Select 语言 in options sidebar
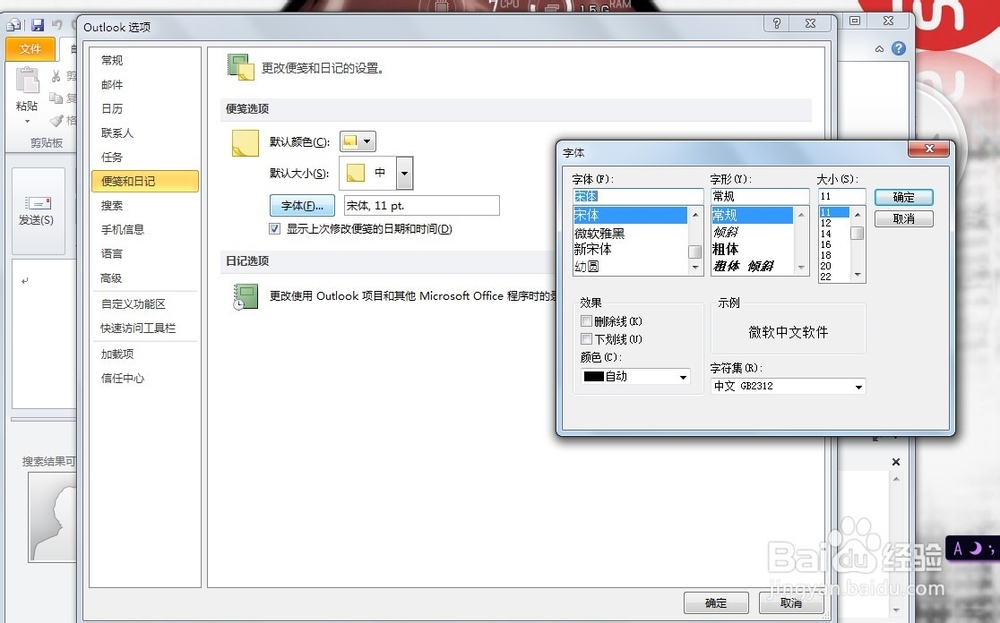Screen dimensions: 1000x623 [145, 253]
